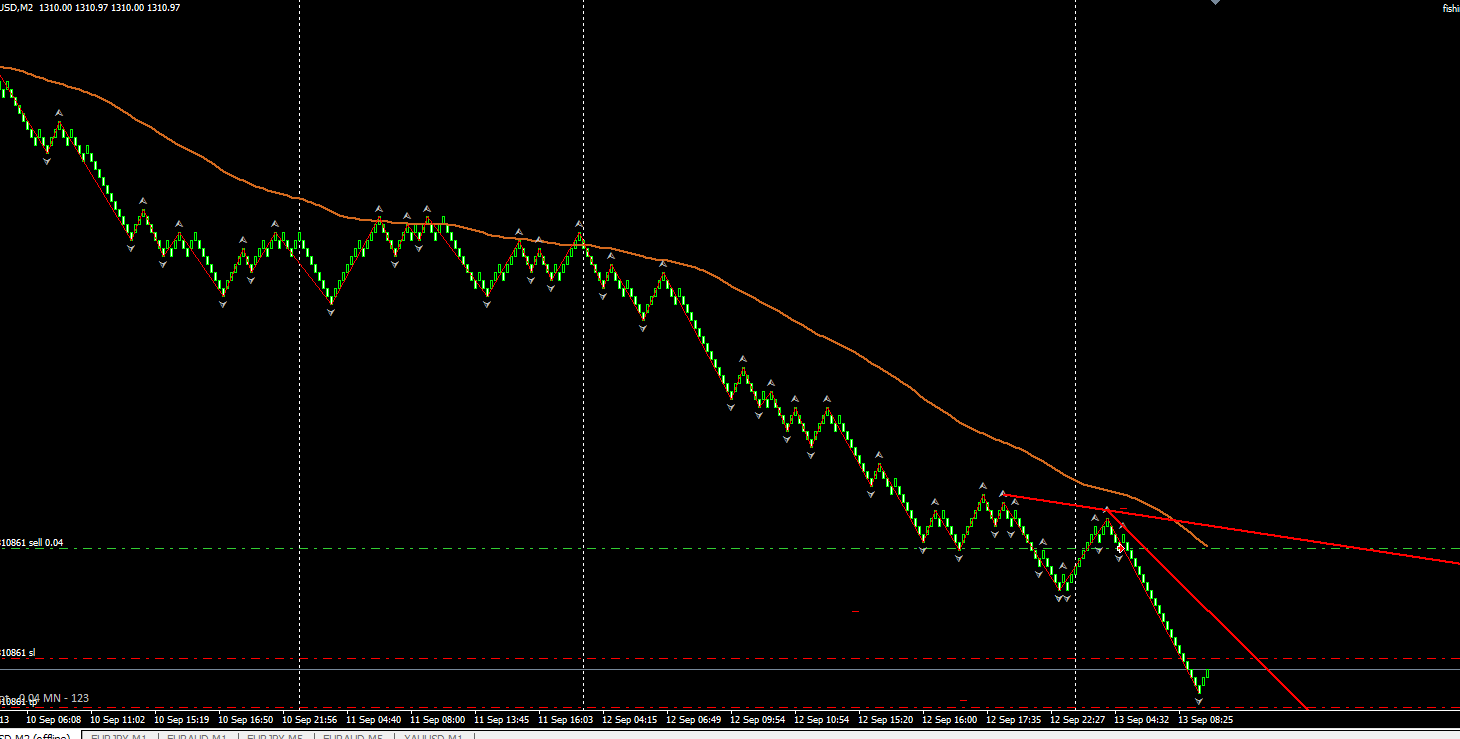
Task: Click the '12 Sep 04:15' time label
Action: [x=630, y=719]
